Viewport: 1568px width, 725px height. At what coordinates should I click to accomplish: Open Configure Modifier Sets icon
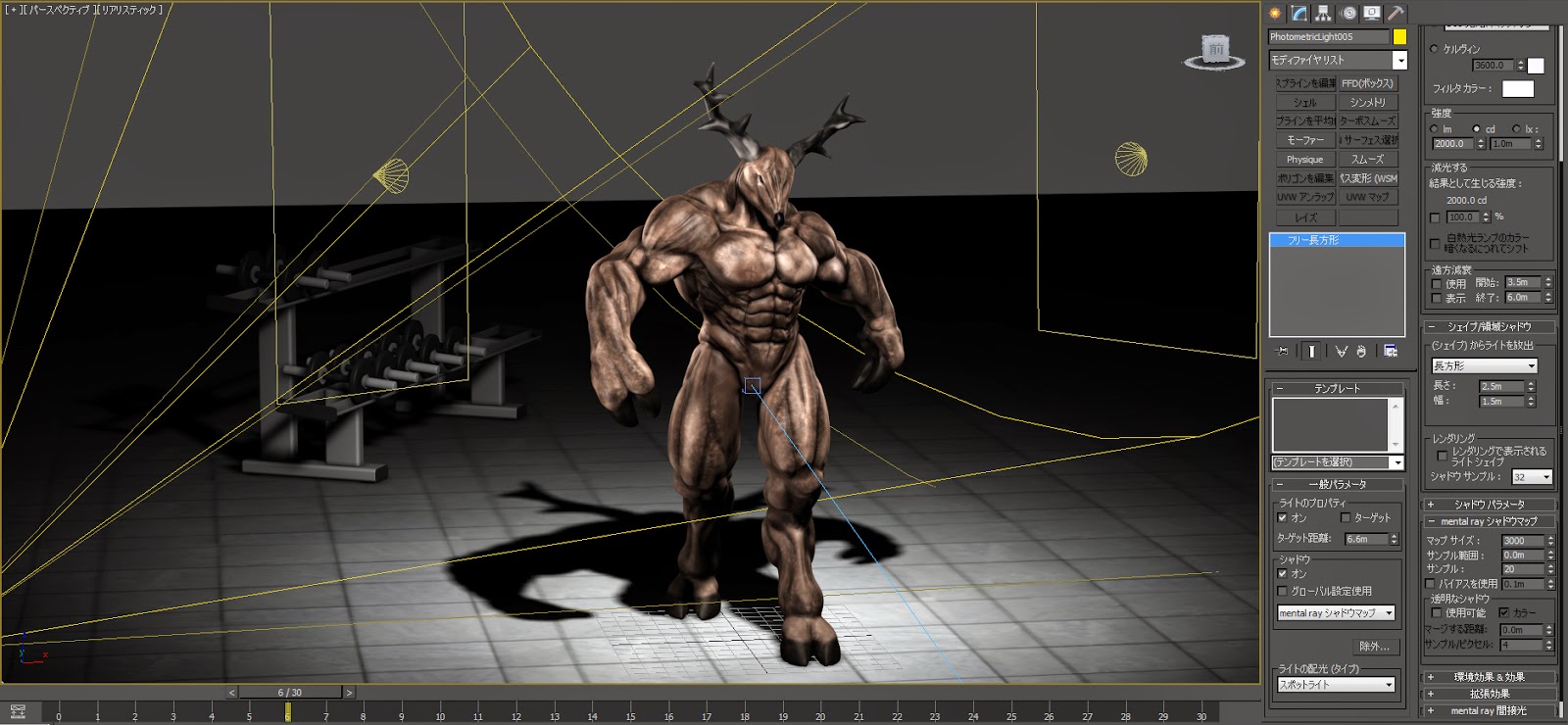click(1391, 351)
